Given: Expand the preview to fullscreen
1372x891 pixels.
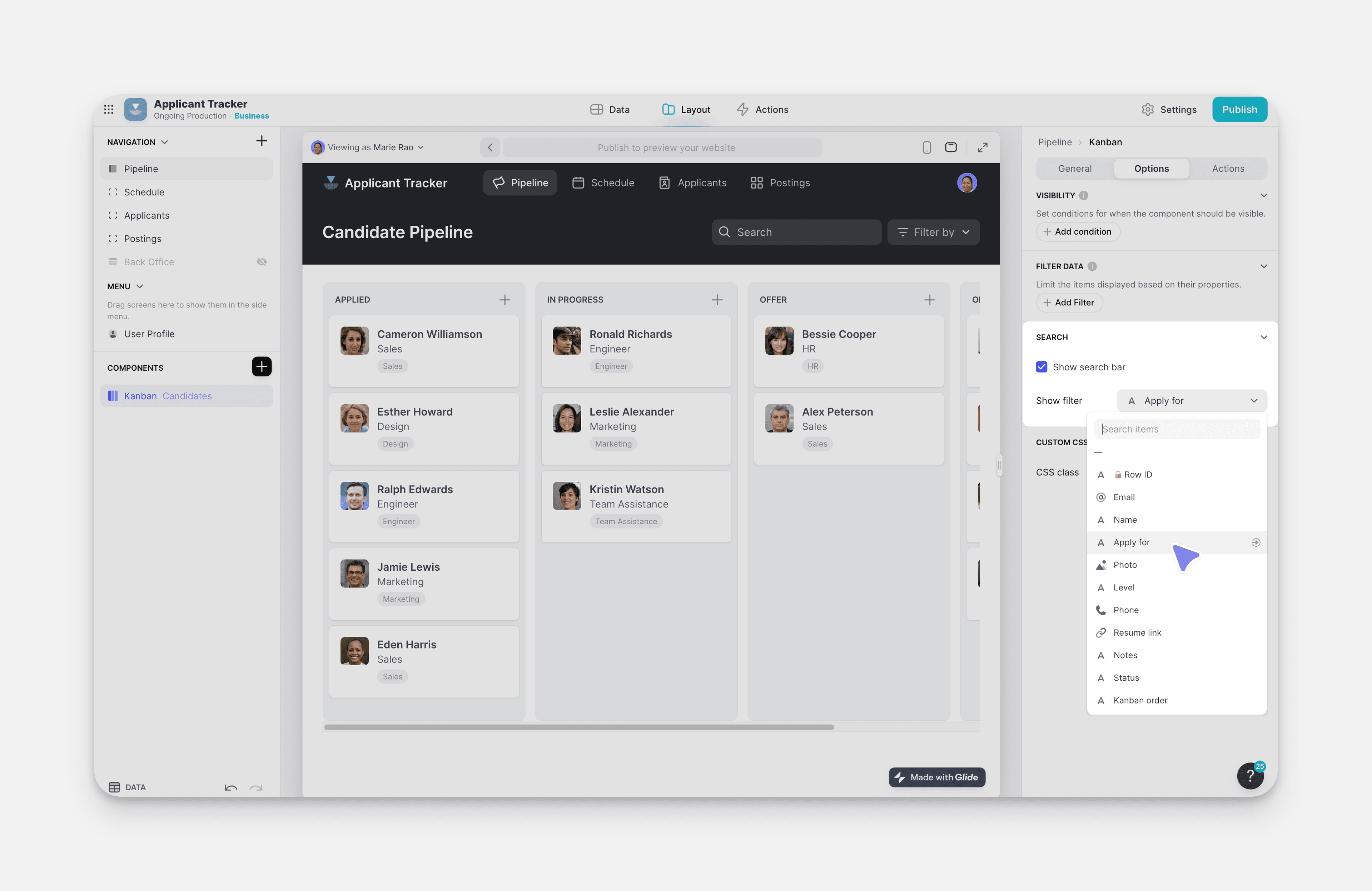Looking at the screenshot, I should click(x=982, y=147).
